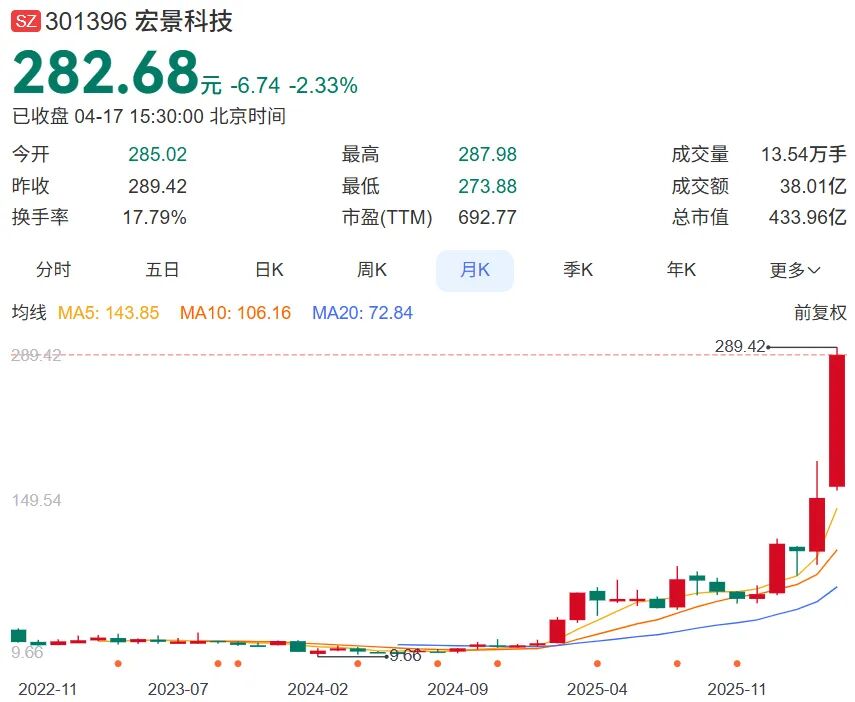Show the 季K quarterly chart
The height and width of the screenshot is (702, 855).
[578, 270]
